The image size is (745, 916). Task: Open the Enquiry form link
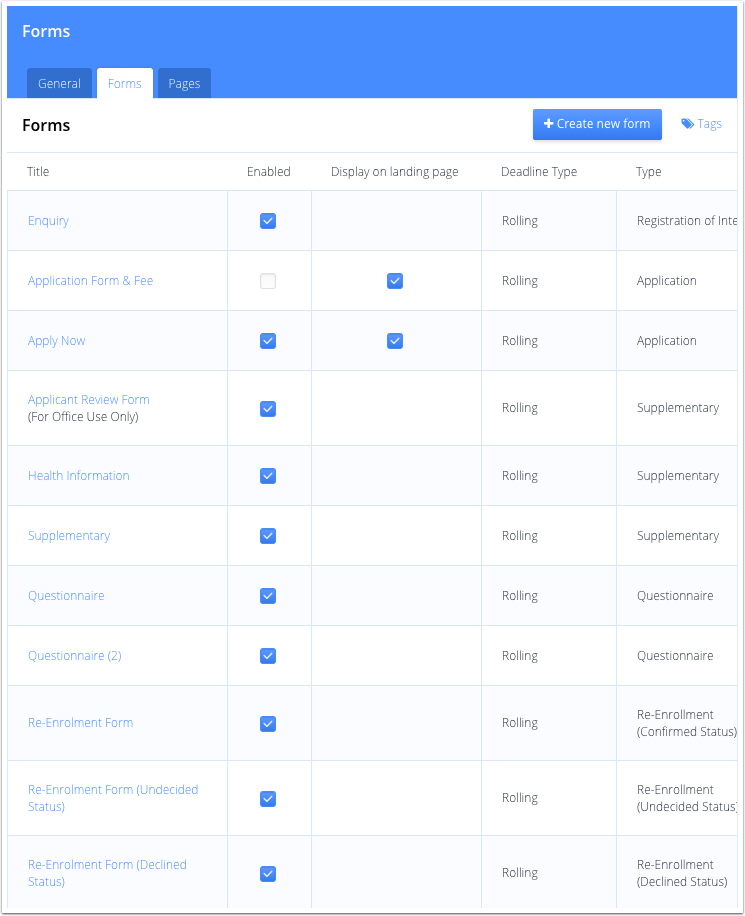[x=48, y=221]
